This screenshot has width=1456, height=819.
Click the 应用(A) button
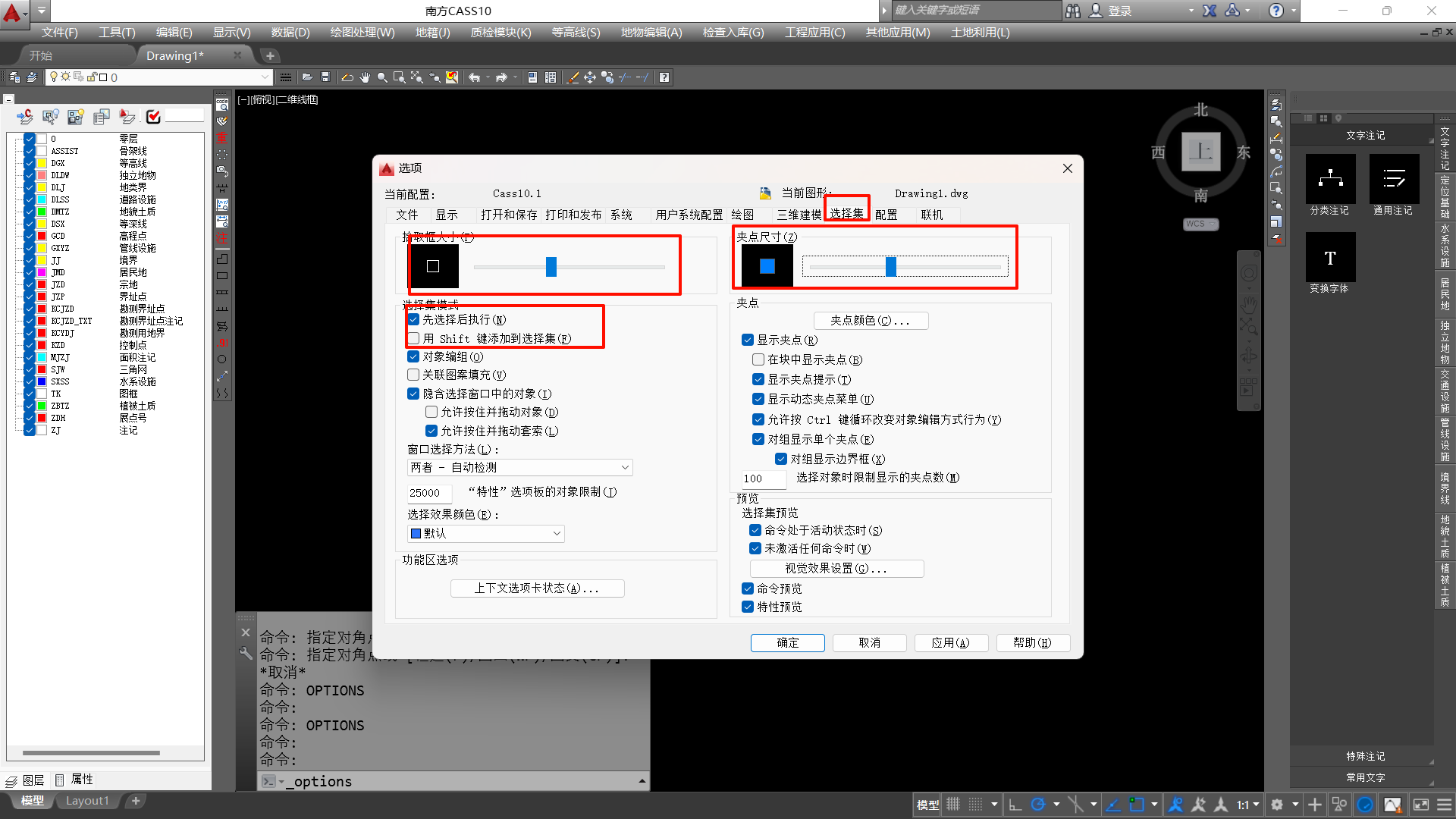(x=950, y=642)
